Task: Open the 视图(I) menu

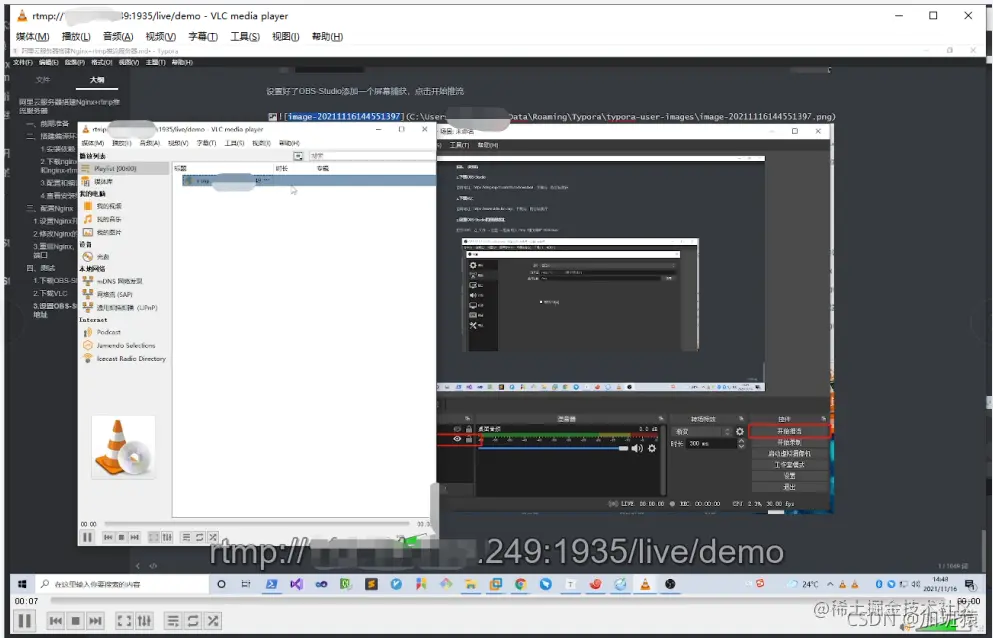Action: (286, 37)
